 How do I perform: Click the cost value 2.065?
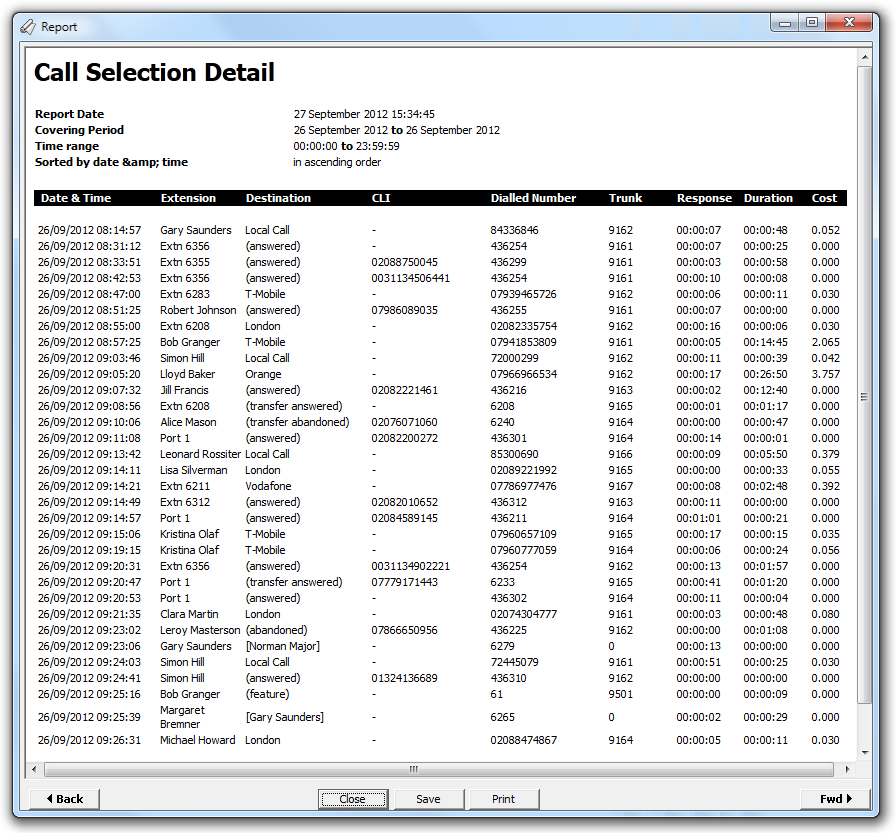[x=825, y=342]
